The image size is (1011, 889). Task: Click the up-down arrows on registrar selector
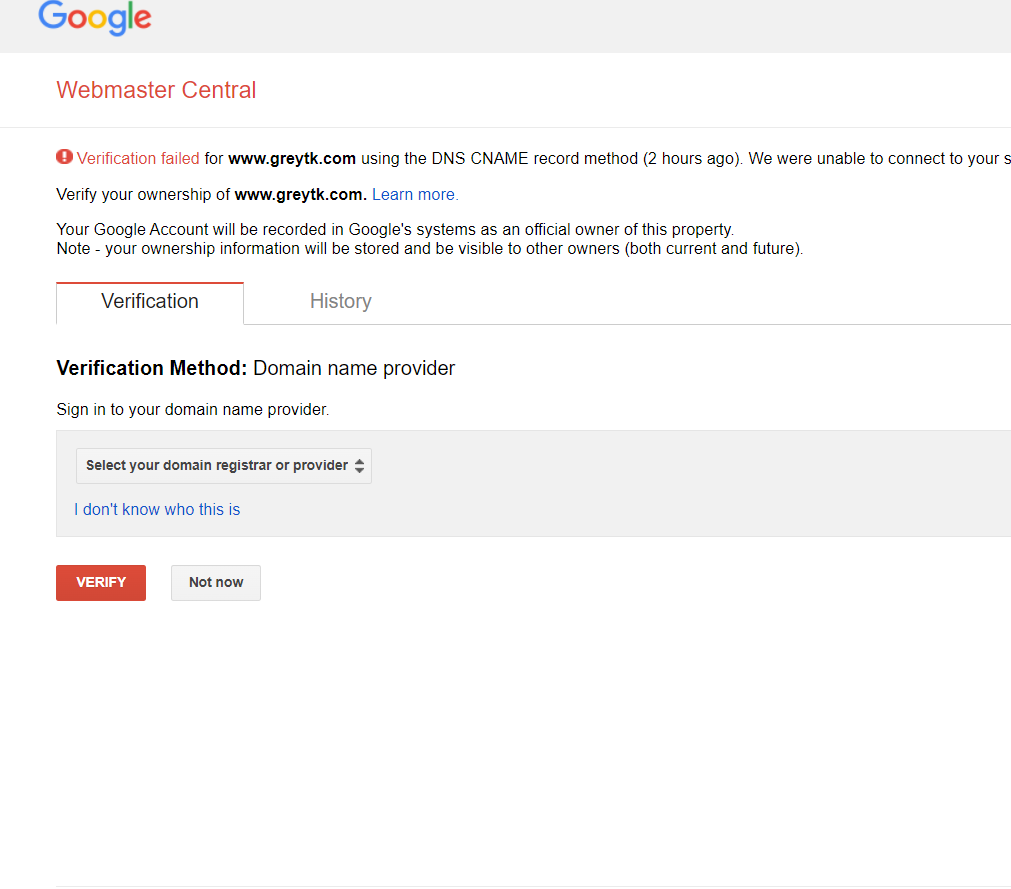359,466
